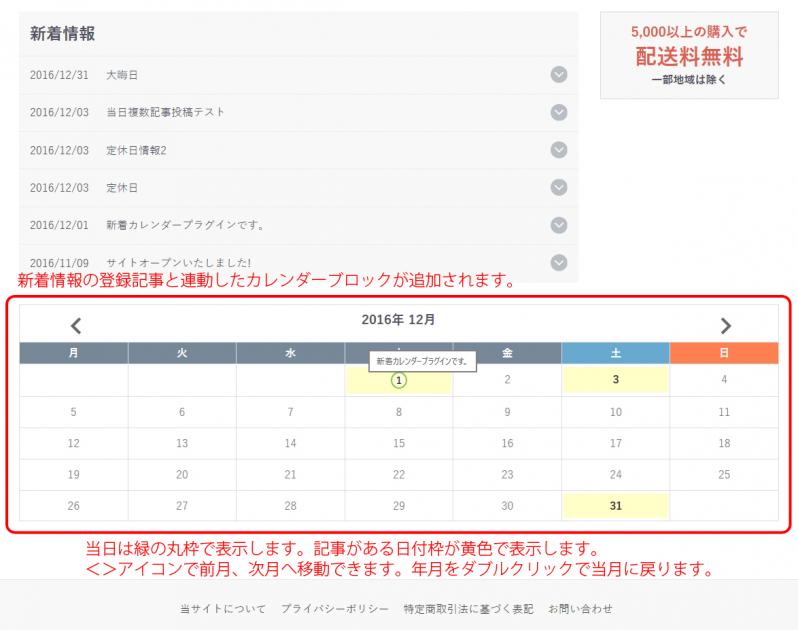
Task: Select highlighted day 3 on calendar
Action: tap(615, 380)
